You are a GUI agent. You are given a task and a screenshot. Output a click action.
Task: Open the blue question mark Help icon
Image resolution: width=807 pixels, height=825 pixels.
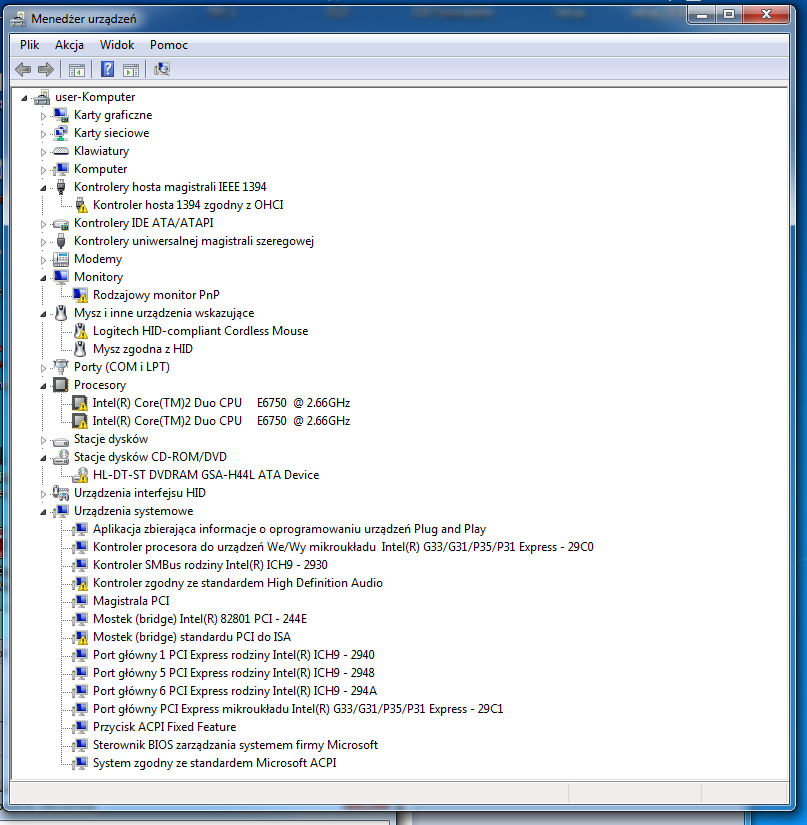[107, 69]
